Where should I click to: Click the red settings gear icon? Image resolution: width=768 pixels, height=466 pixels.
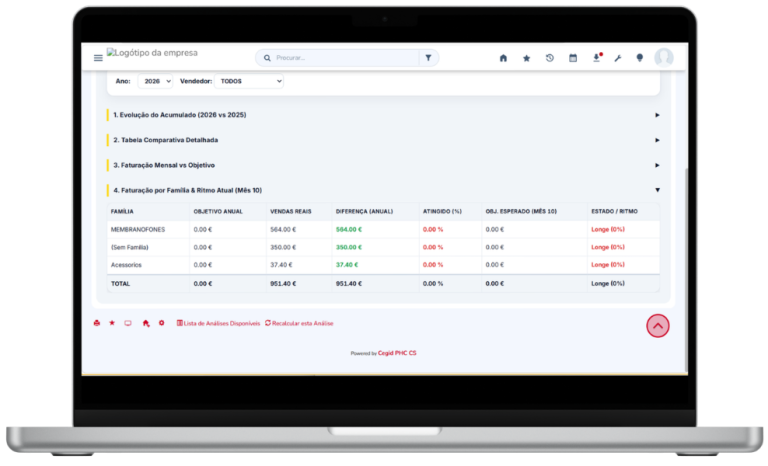(162, 323)
